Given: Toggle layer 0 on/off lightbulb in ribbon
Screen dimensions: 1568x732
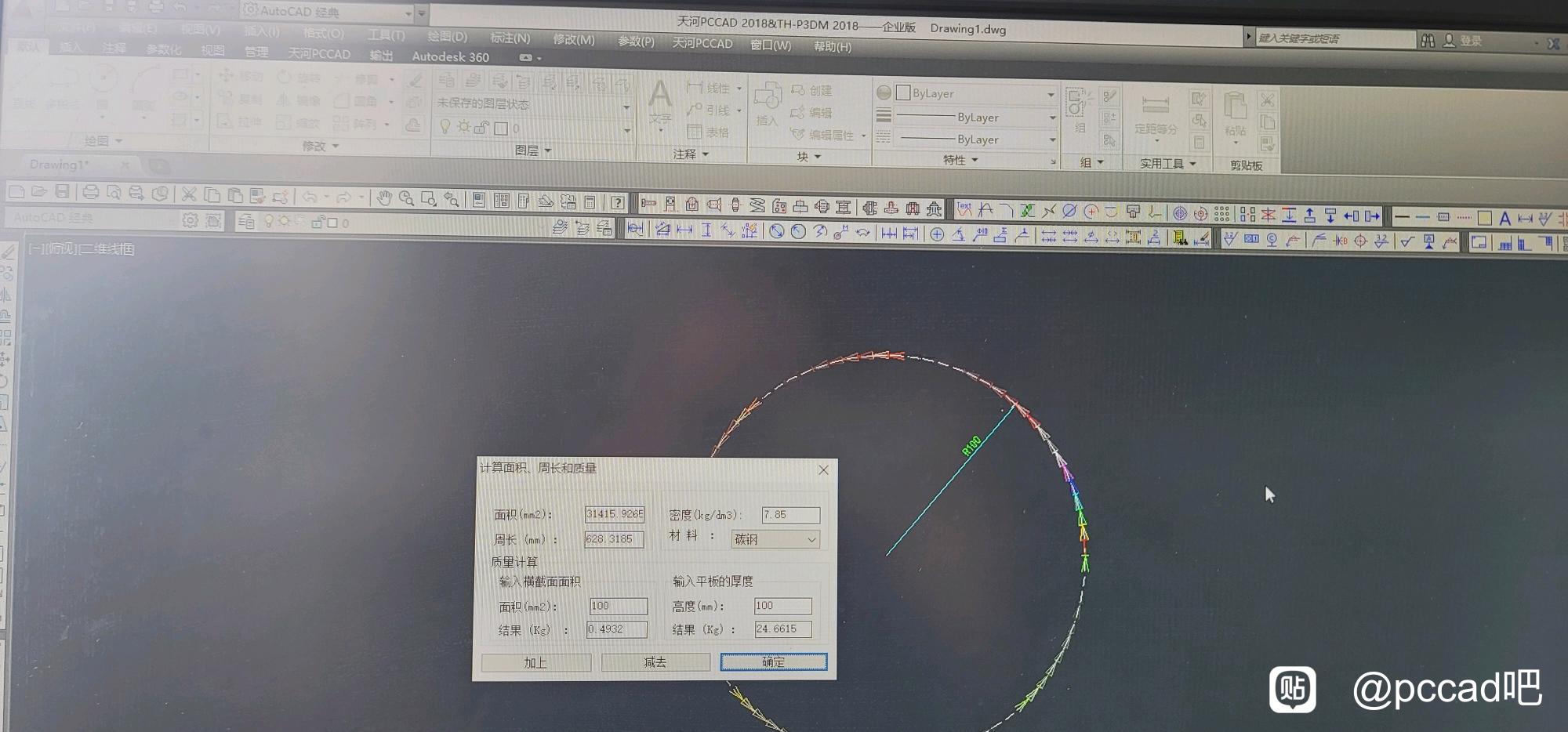Looking at the screenshot, I should (x=445, y=126).
